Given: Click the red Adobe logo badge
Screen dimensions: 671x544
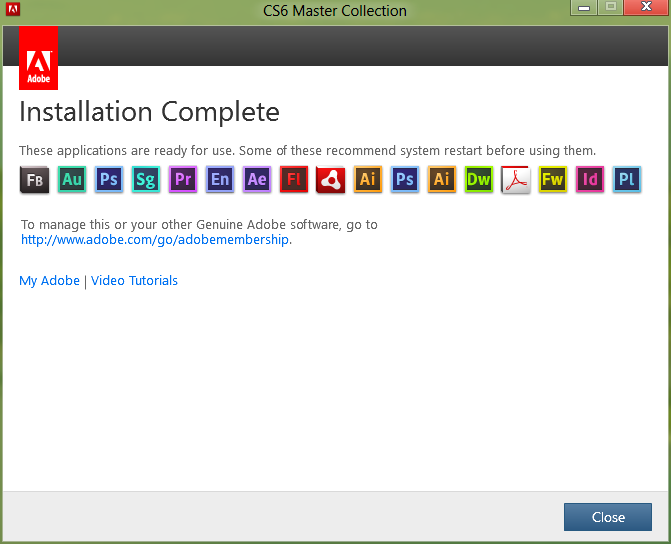Looking at the screenshot, I should coord(39,58).
